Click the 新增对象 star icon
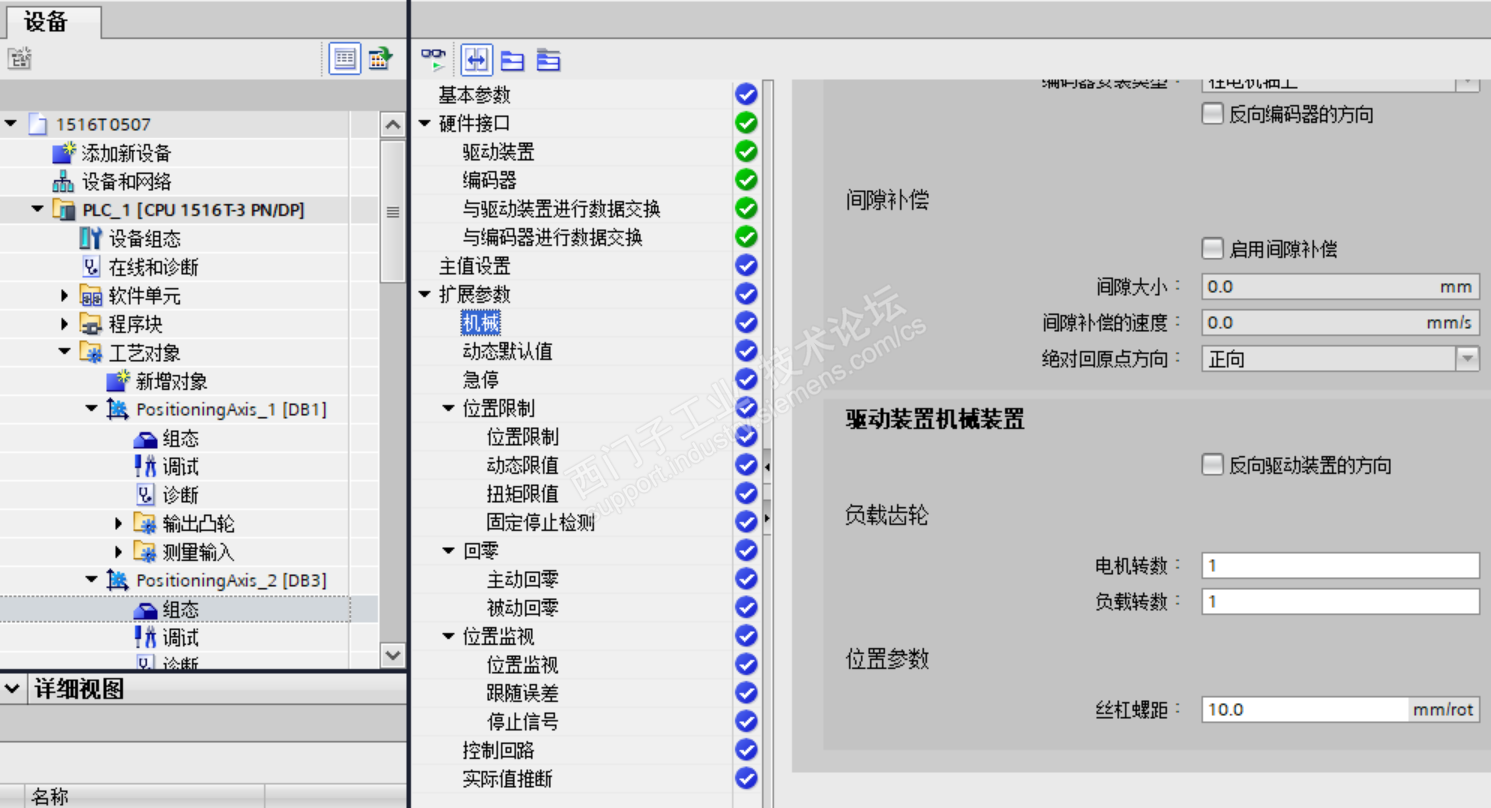This screenshot has height=808, width=1491. [118, 381]
